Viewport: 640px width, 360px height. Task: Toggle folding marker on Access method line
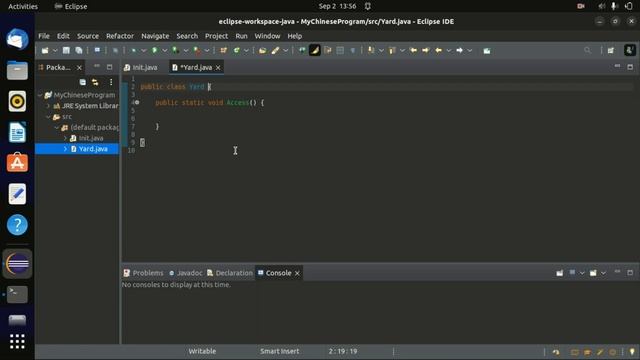pyautogui.click(x=137, y=102)
